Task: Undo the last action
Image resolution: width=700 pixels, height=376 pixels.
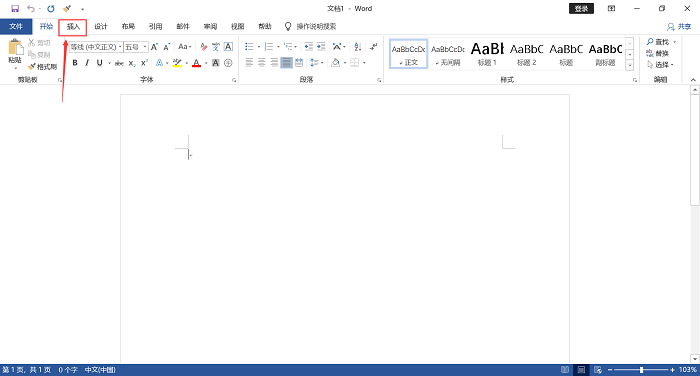Action: (x=30, y=8)
